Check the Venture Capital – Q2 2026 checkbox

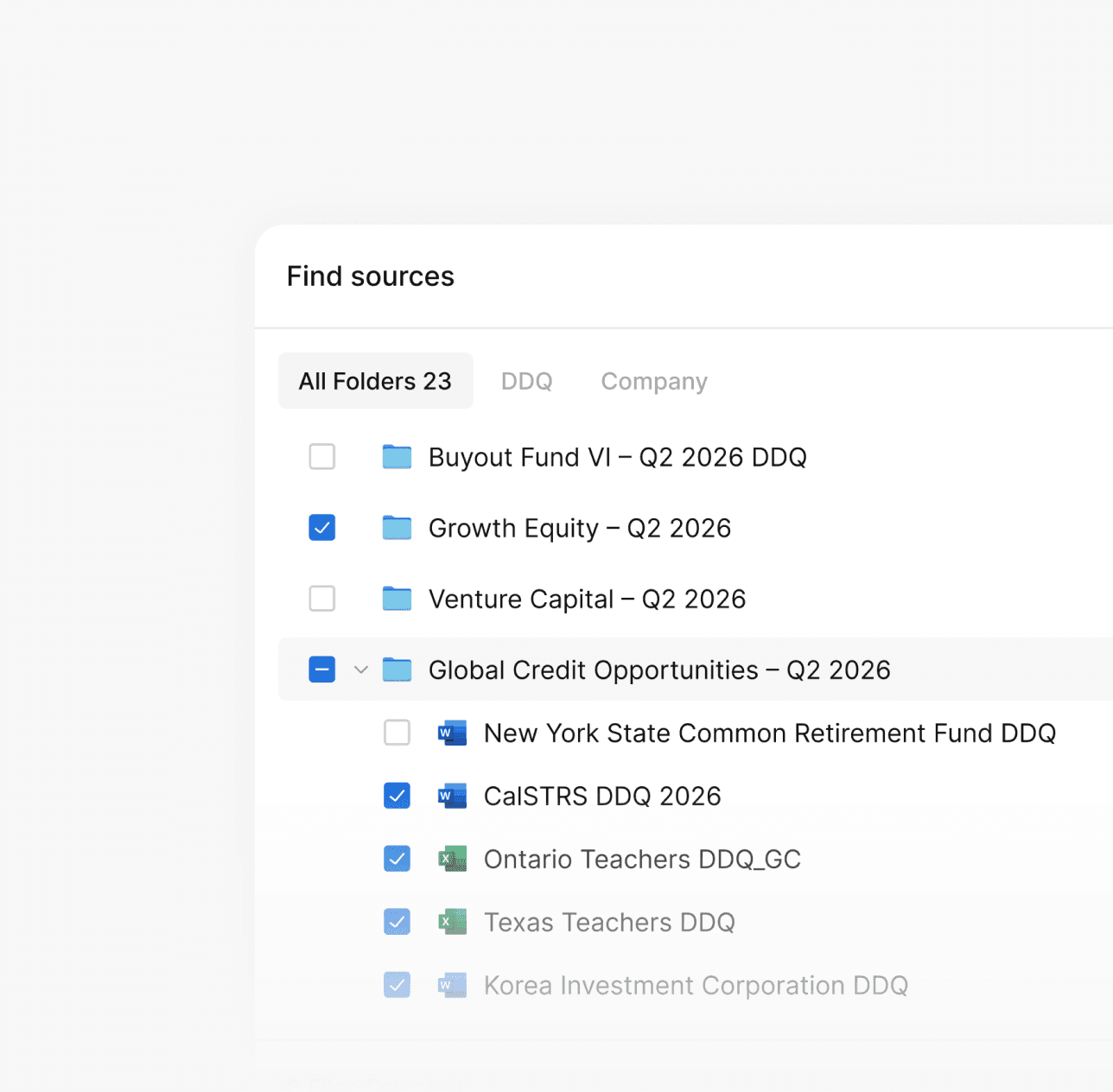(322, 599)
